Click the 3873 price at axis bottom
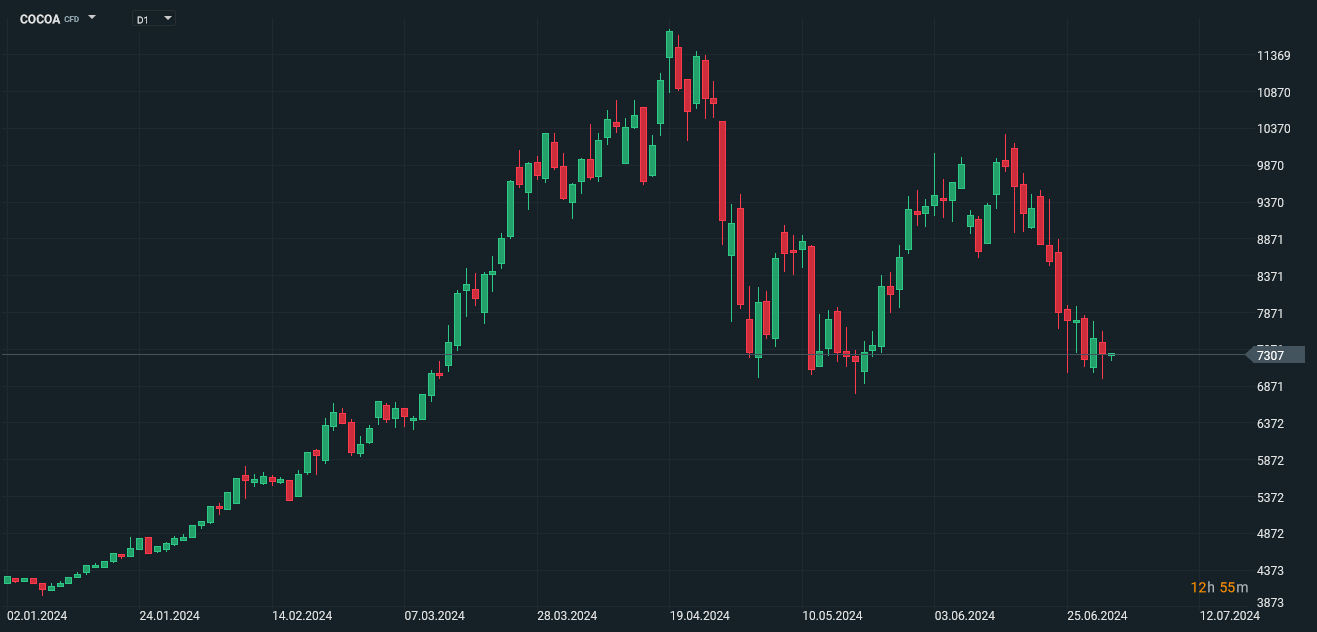This screenshot has width=1317, height=632. tap(1270, 603)
